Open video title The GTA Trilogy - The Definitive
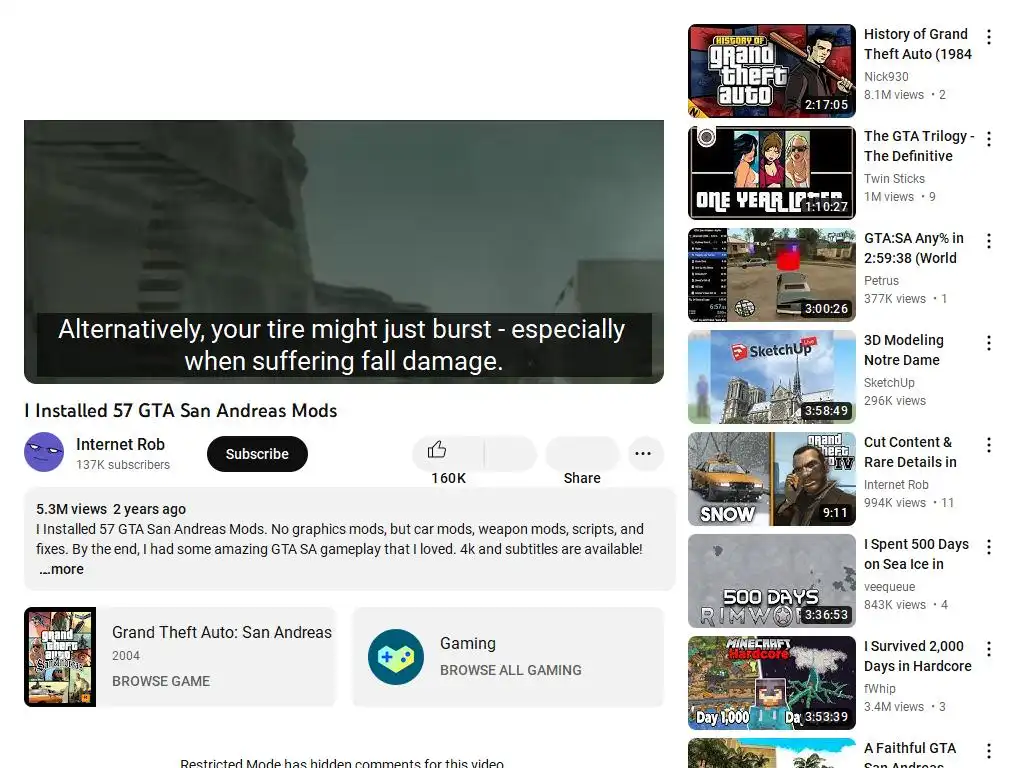Screen dimensions: 1024x768 point(919,146)
